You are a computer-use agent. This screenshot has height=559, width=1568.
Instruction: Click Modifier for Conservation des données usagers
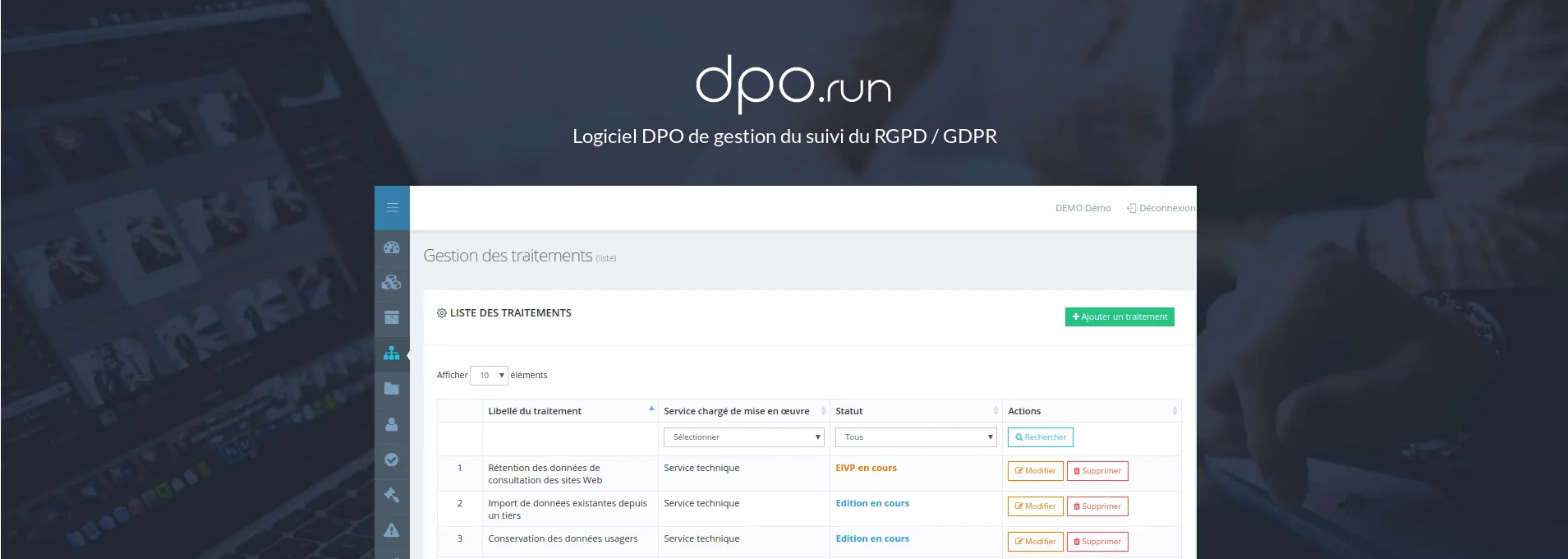(1036, 542)
